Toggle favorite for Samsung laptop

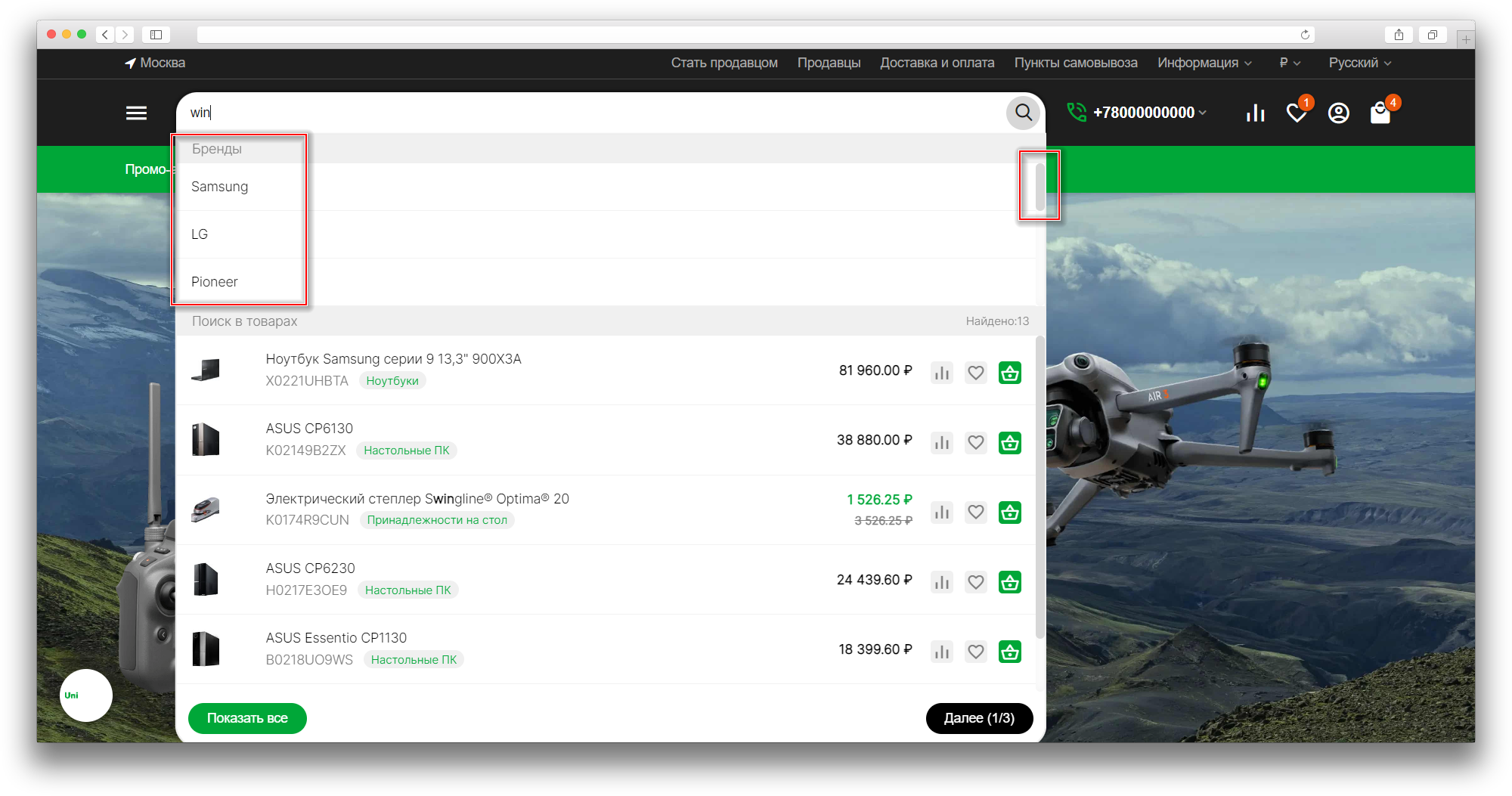pos(976,373)
